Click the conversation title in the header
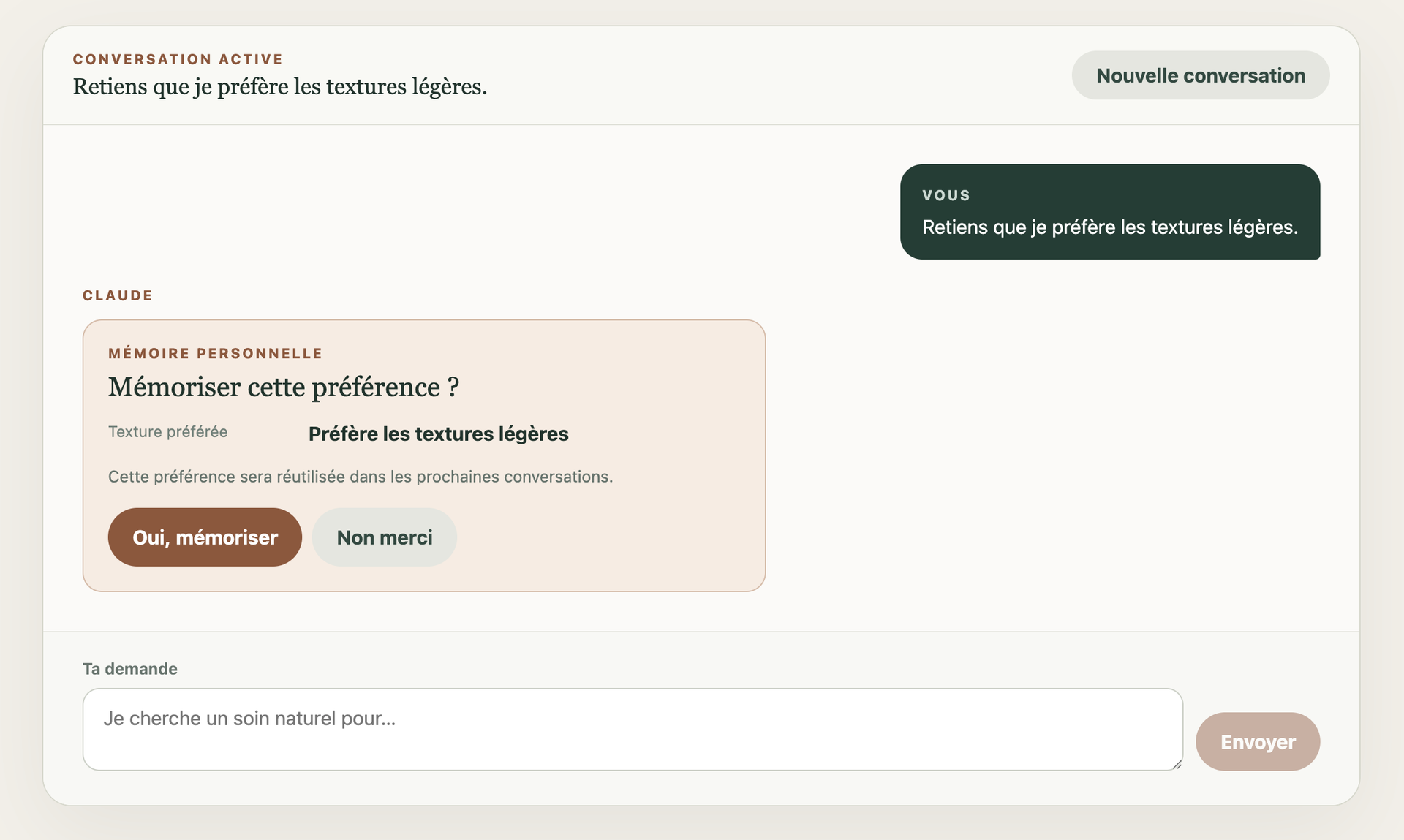This screenshot has height=840, width=1404. 280,86
